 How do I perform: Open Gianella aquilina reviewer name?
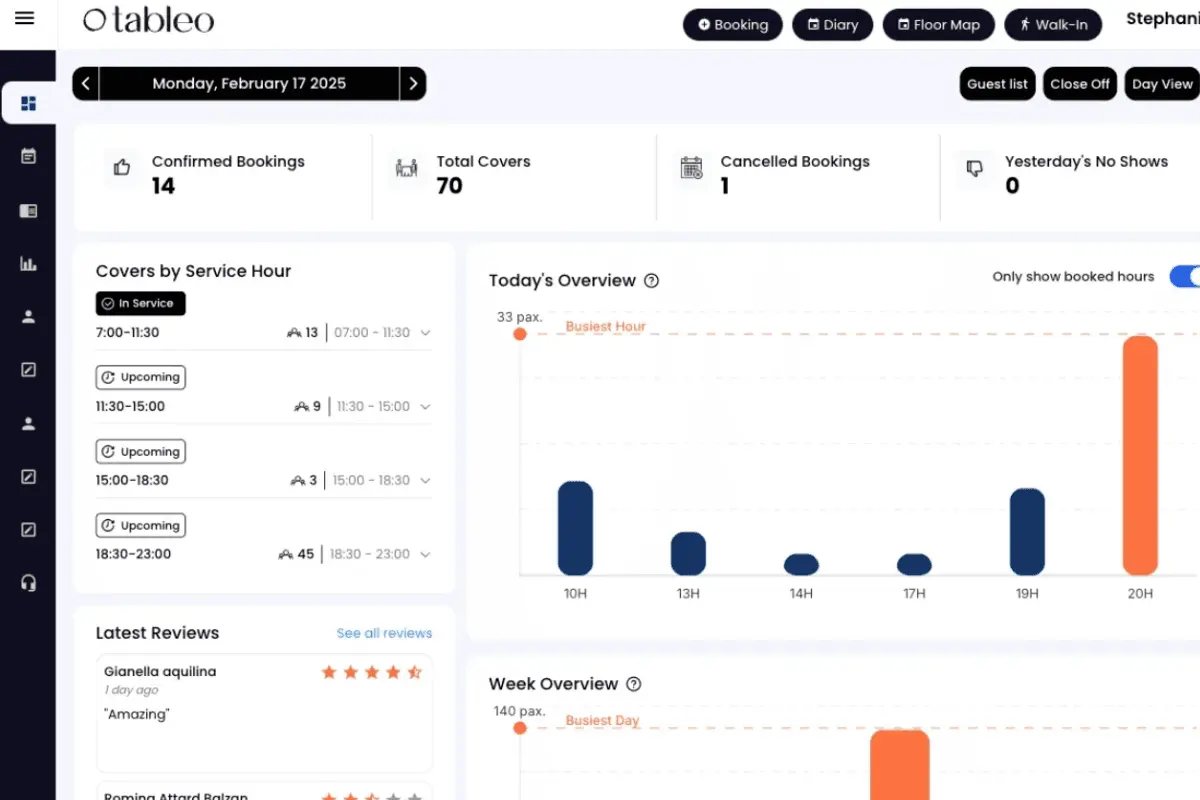pyautogui.click(x=160, y=672)
